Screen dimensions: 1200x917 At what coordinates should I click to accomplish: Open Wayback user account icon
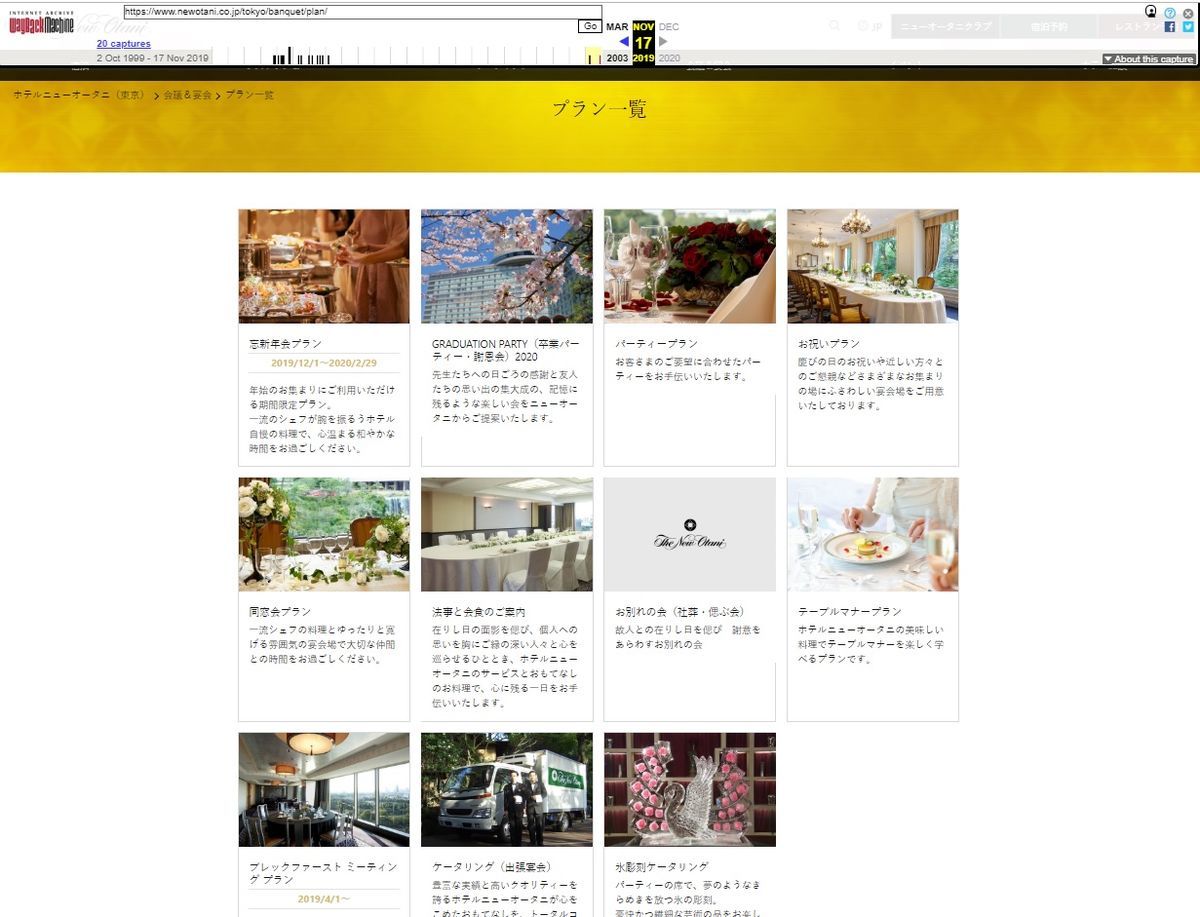pyautogui.click(x=1151, y=11)
